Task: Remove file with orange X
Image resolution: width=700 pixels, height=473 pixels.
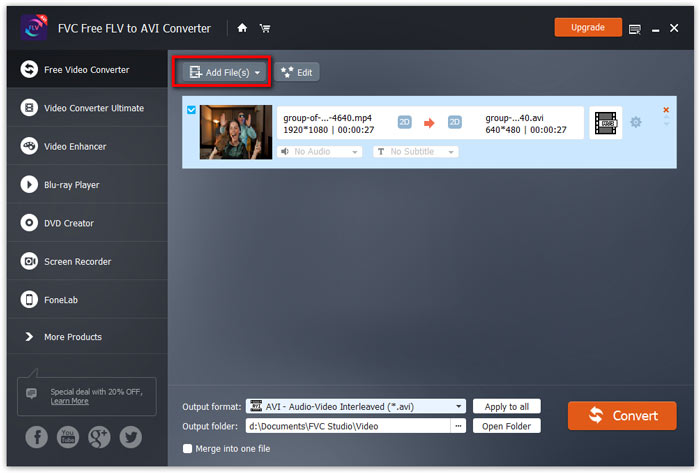Action: tap(666, 110)
